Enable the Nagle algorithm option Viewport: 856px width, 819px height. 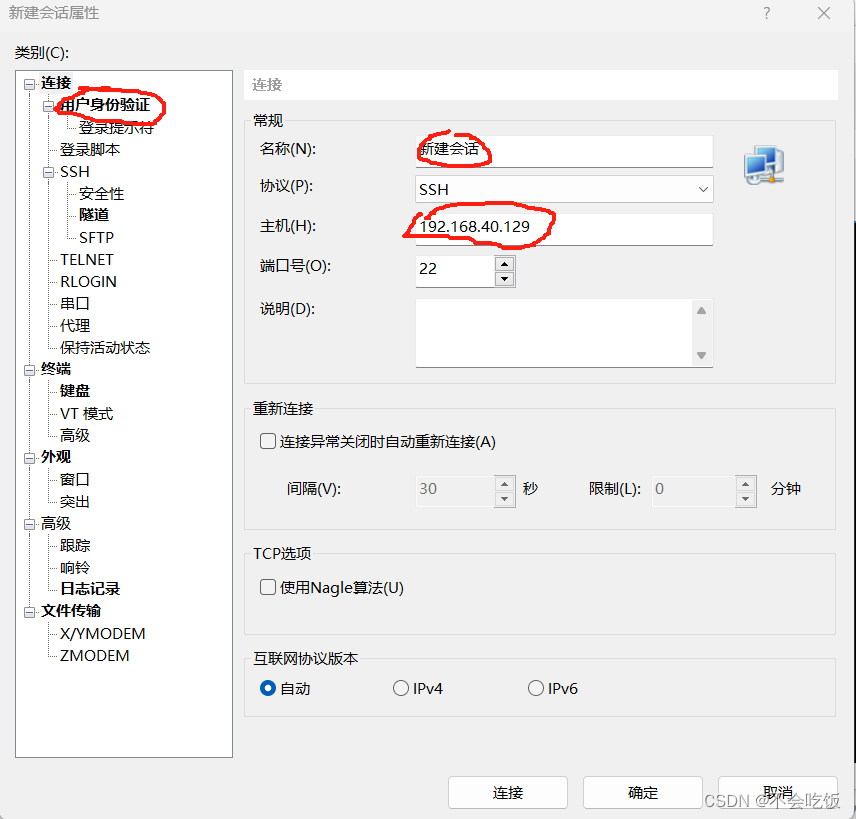(266, 589)
